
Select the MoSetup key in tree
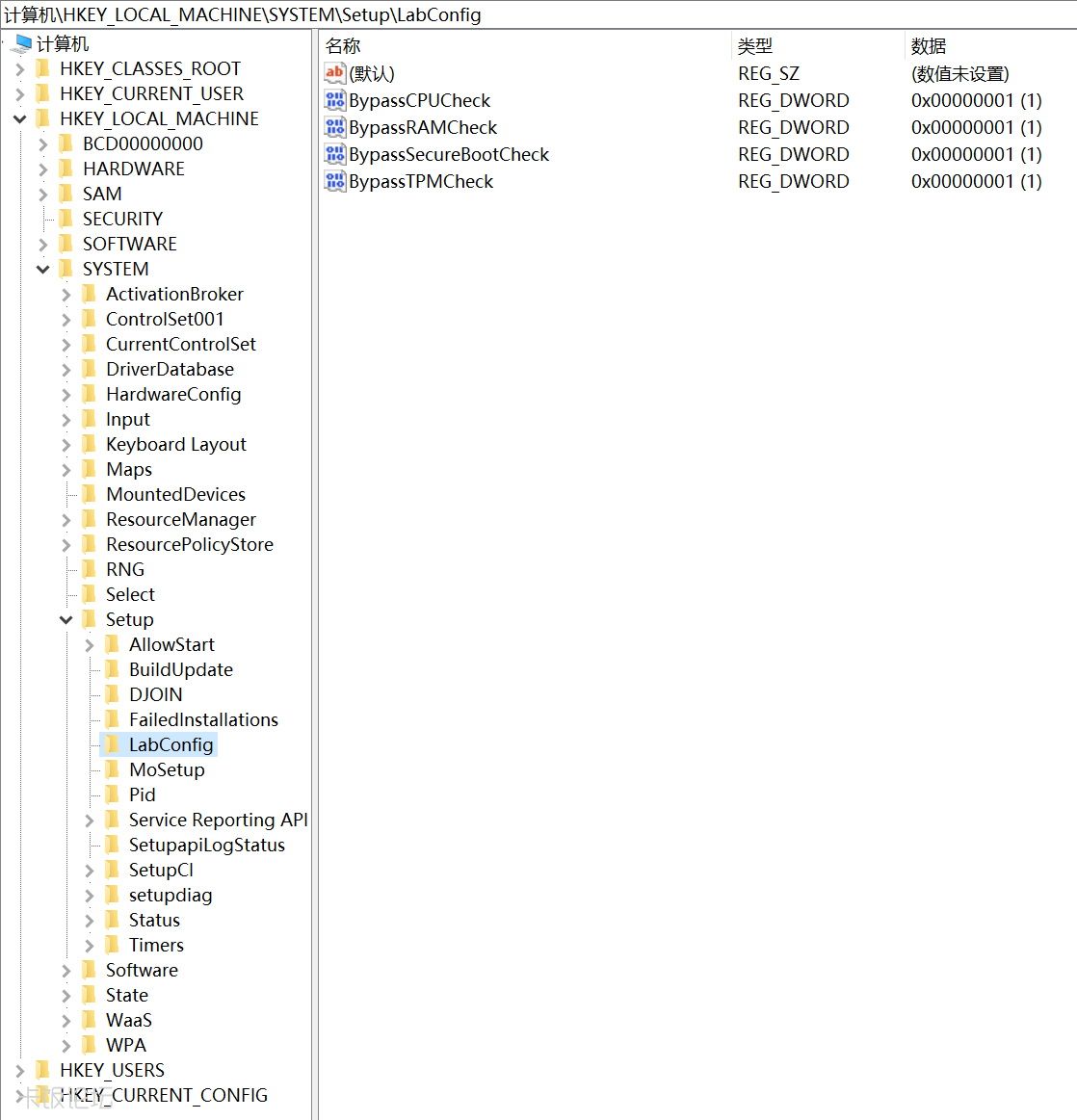pyautogui.click(x=167, y=769)
